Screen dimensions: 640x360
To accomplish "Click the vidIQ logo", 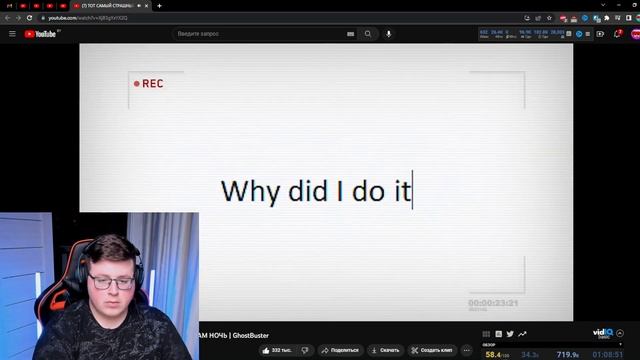I will (x=603, y=333).
